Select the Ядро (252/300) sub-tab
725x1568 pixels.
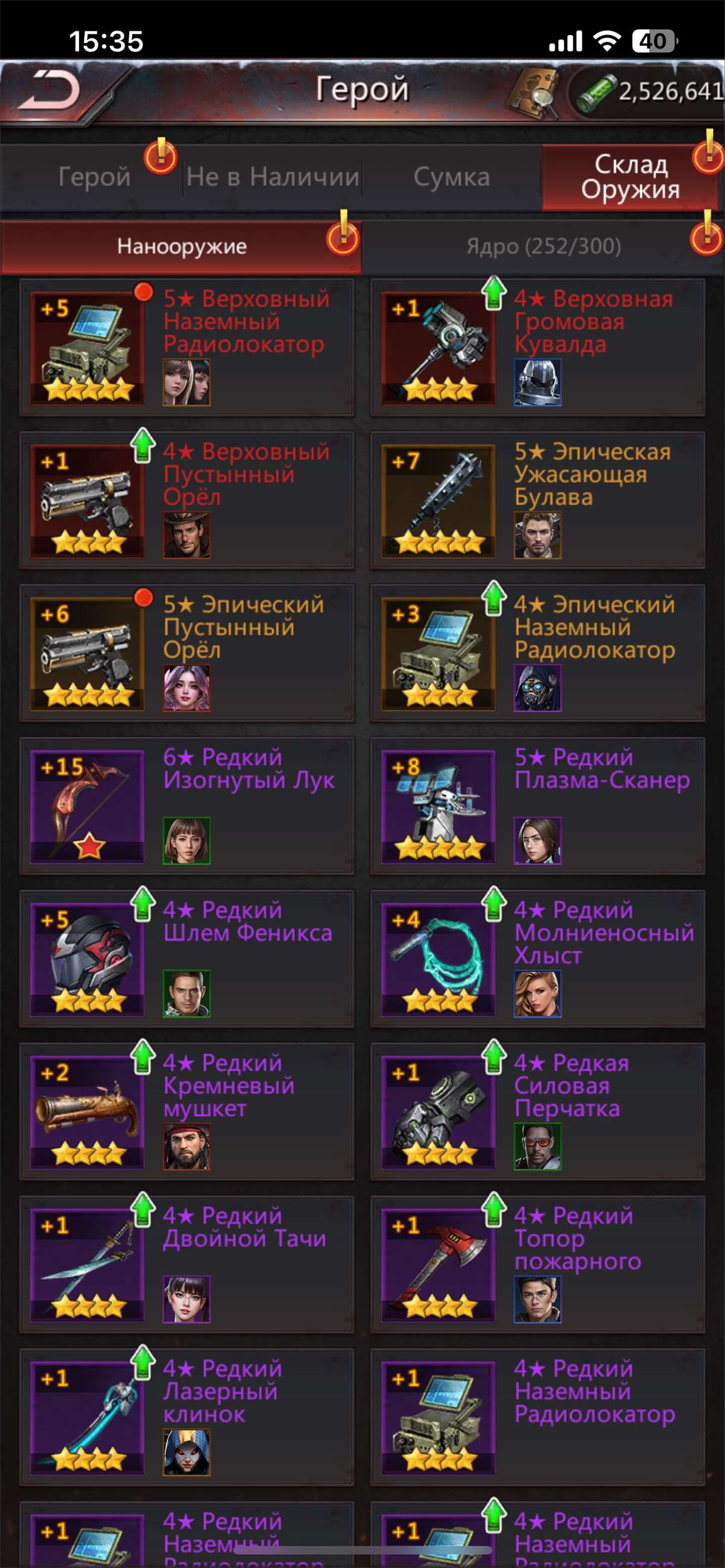pos(544,246)
